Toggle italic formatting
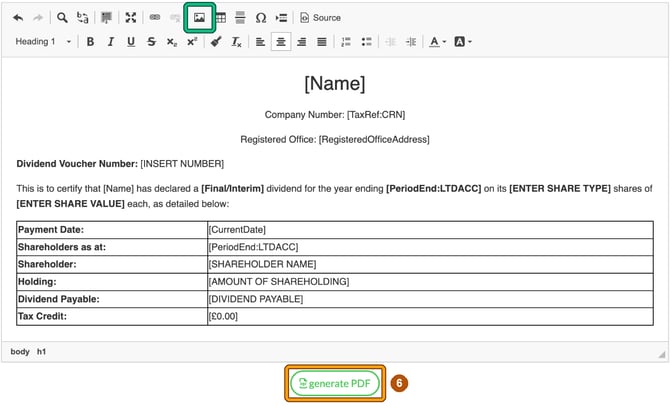This screenshot has height=406, width=670. (111, 41)
